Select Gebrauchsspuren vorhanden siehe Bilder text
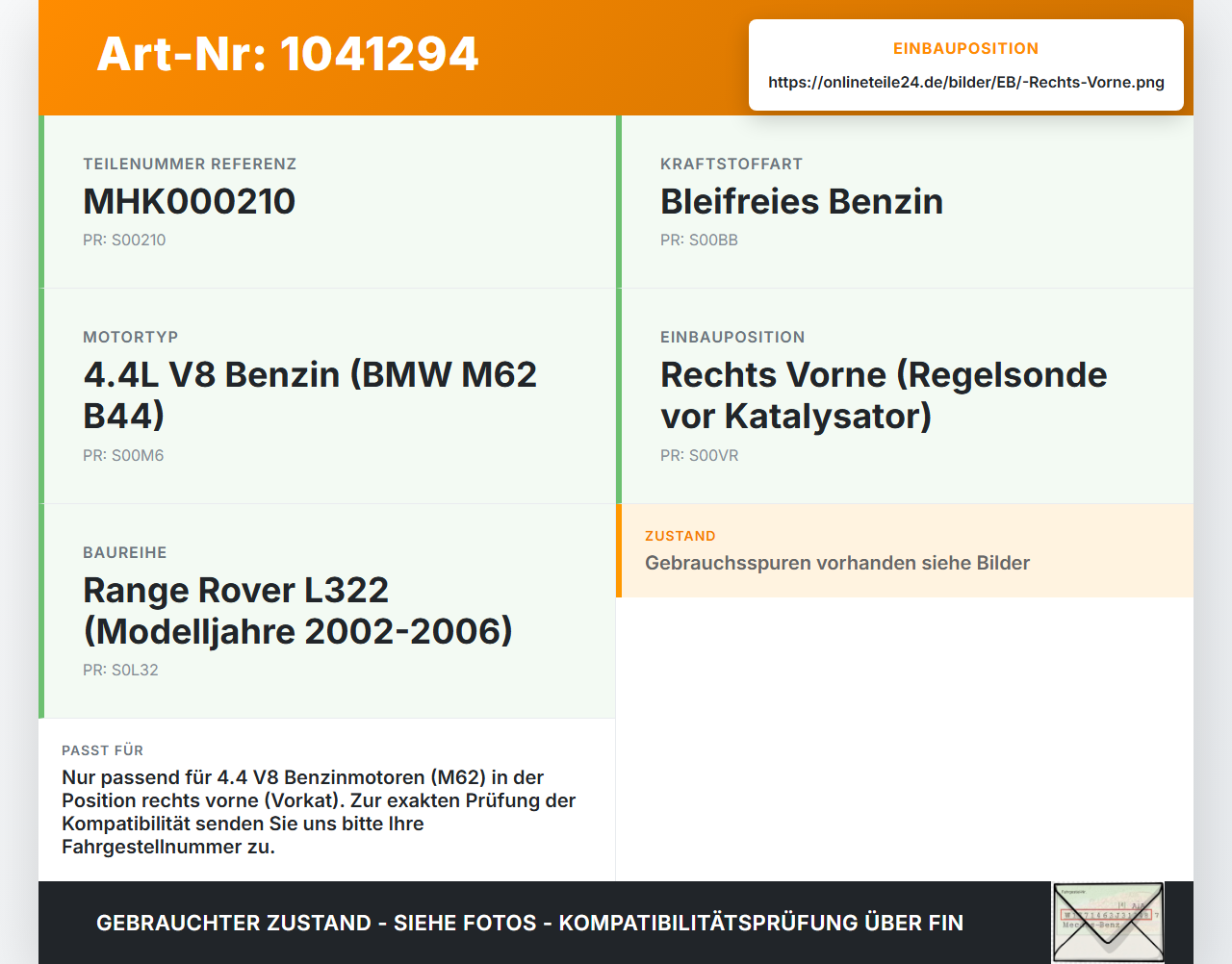 (837, 563)
